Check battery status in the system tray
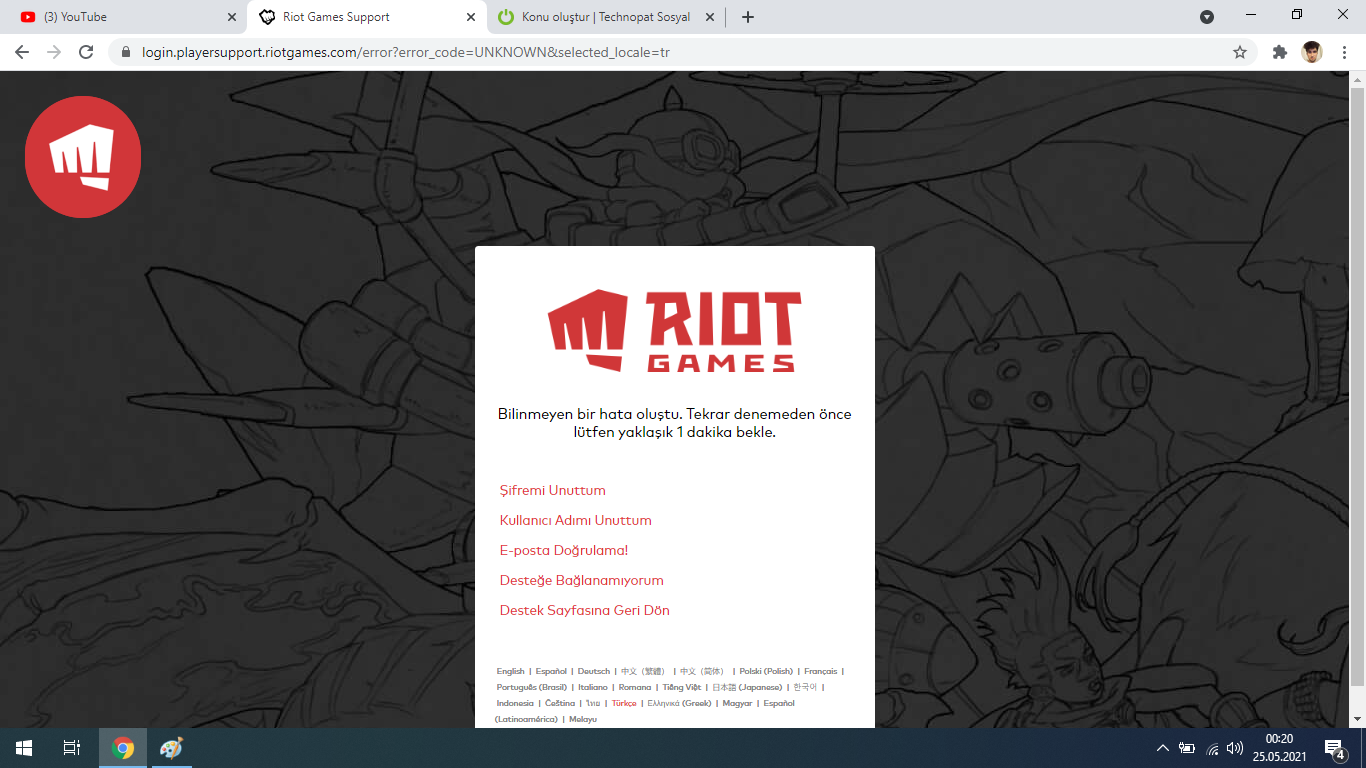 1187,748
